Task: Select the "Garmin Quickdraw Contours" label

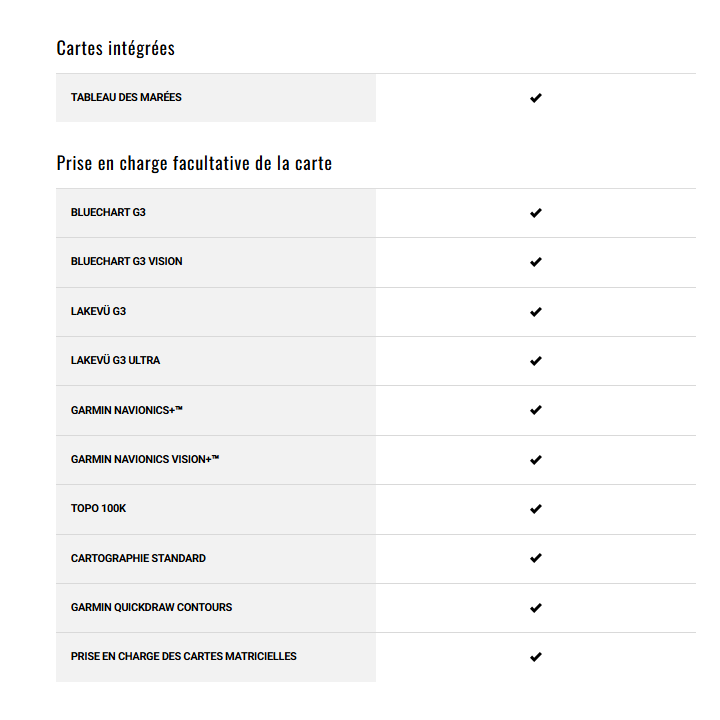Action: point(151,608)
